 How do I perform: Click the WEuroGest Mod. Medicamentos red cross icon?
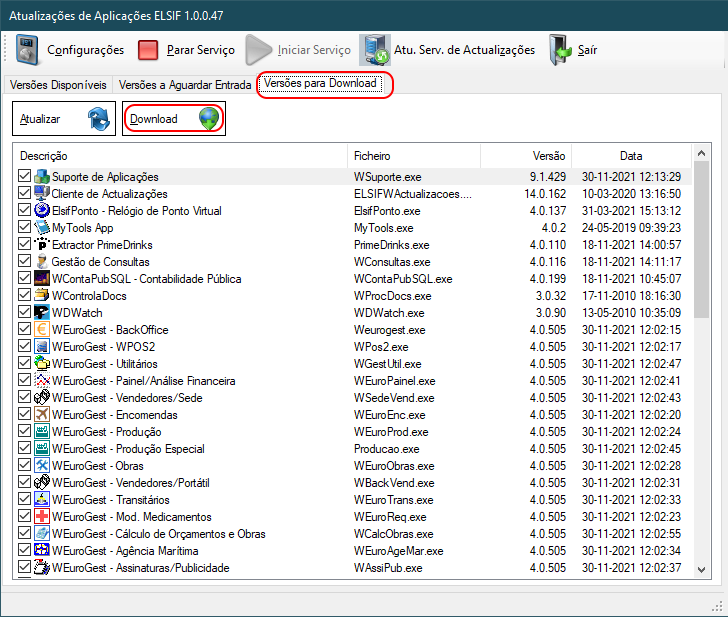[42, 517]
